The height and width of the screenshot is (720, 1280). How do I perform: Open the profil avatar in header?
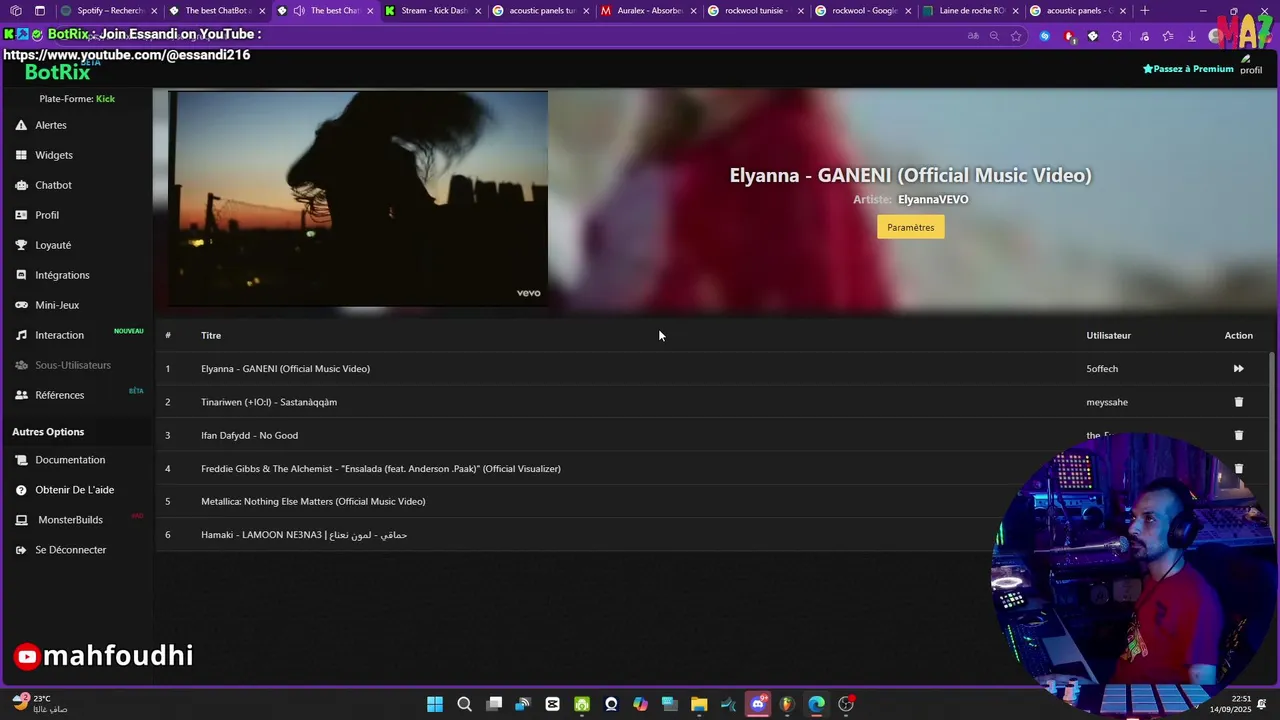(x=1251, y=65)
